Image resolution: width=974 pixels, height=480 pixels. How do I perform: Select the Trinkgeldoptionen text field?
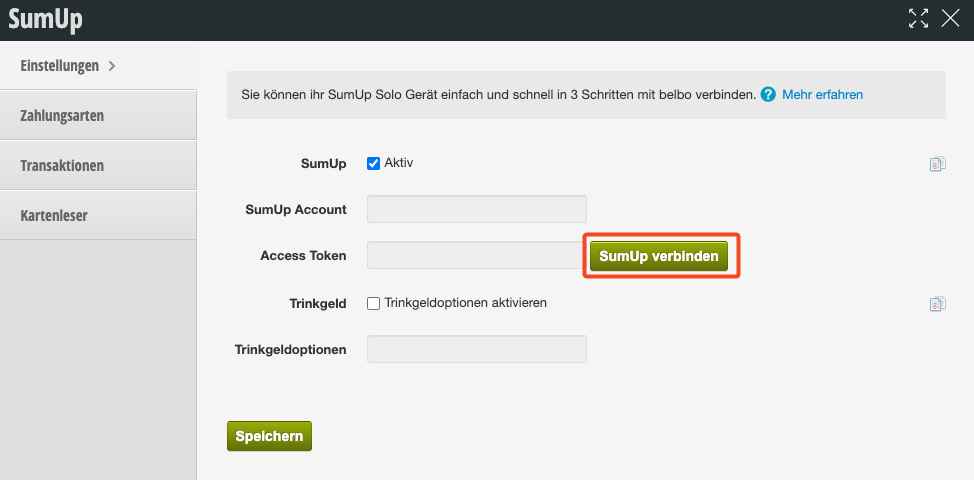(476, 349)
